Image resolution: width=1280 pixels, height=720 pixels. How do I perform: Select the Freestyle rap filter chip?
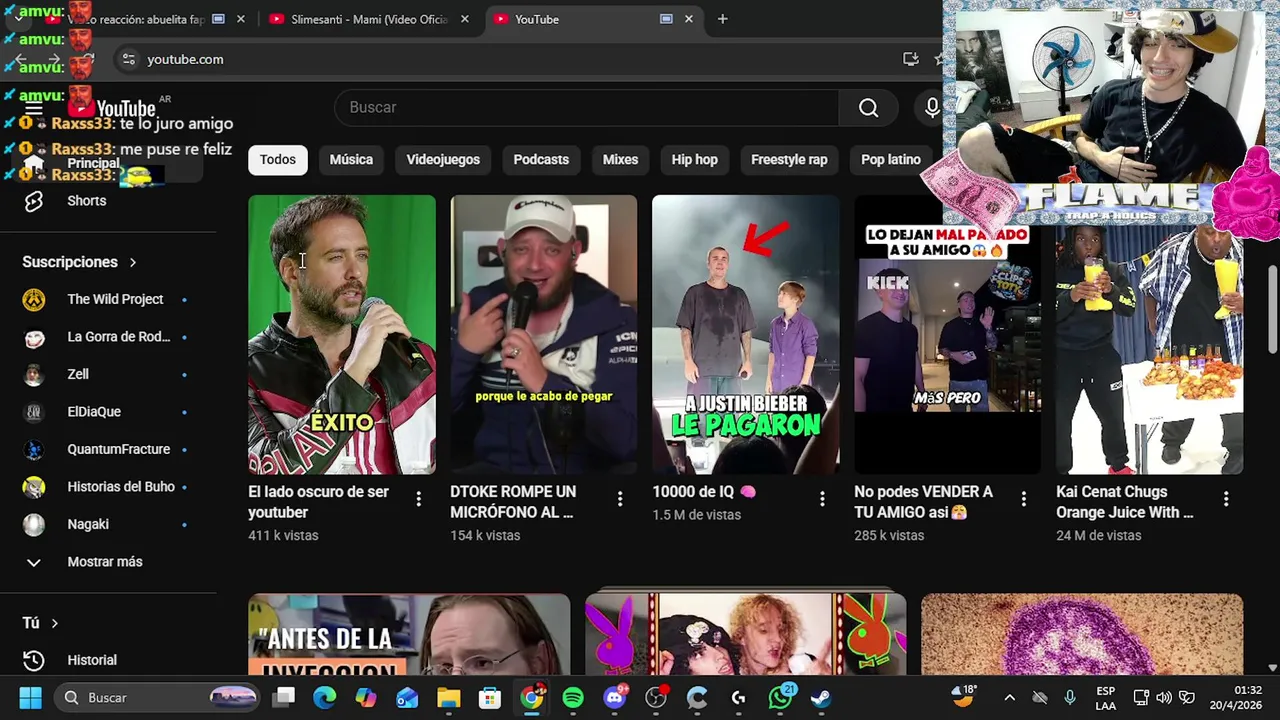click(x=789, y=159)
